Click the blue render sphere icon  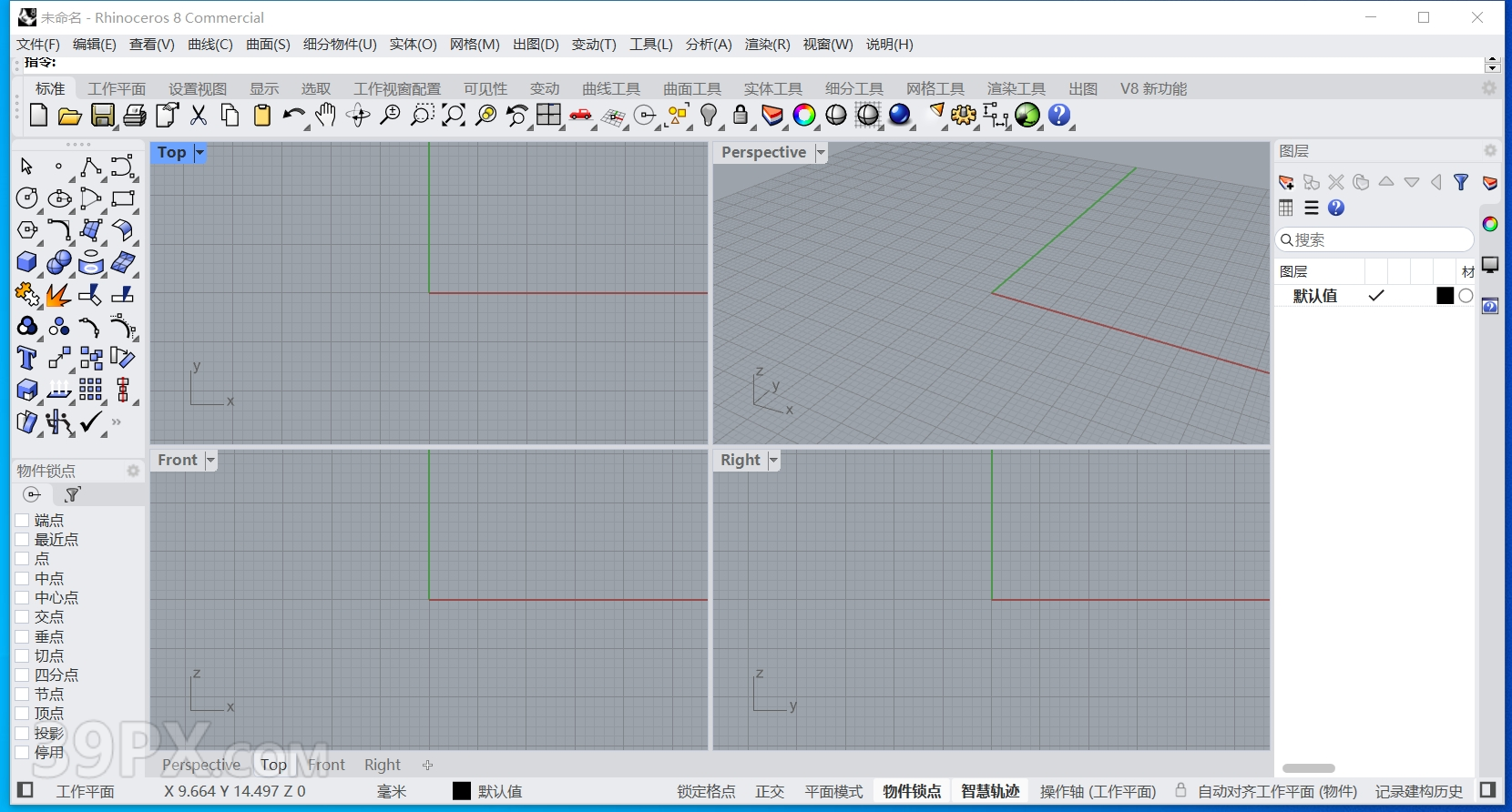tap(900, 115)
